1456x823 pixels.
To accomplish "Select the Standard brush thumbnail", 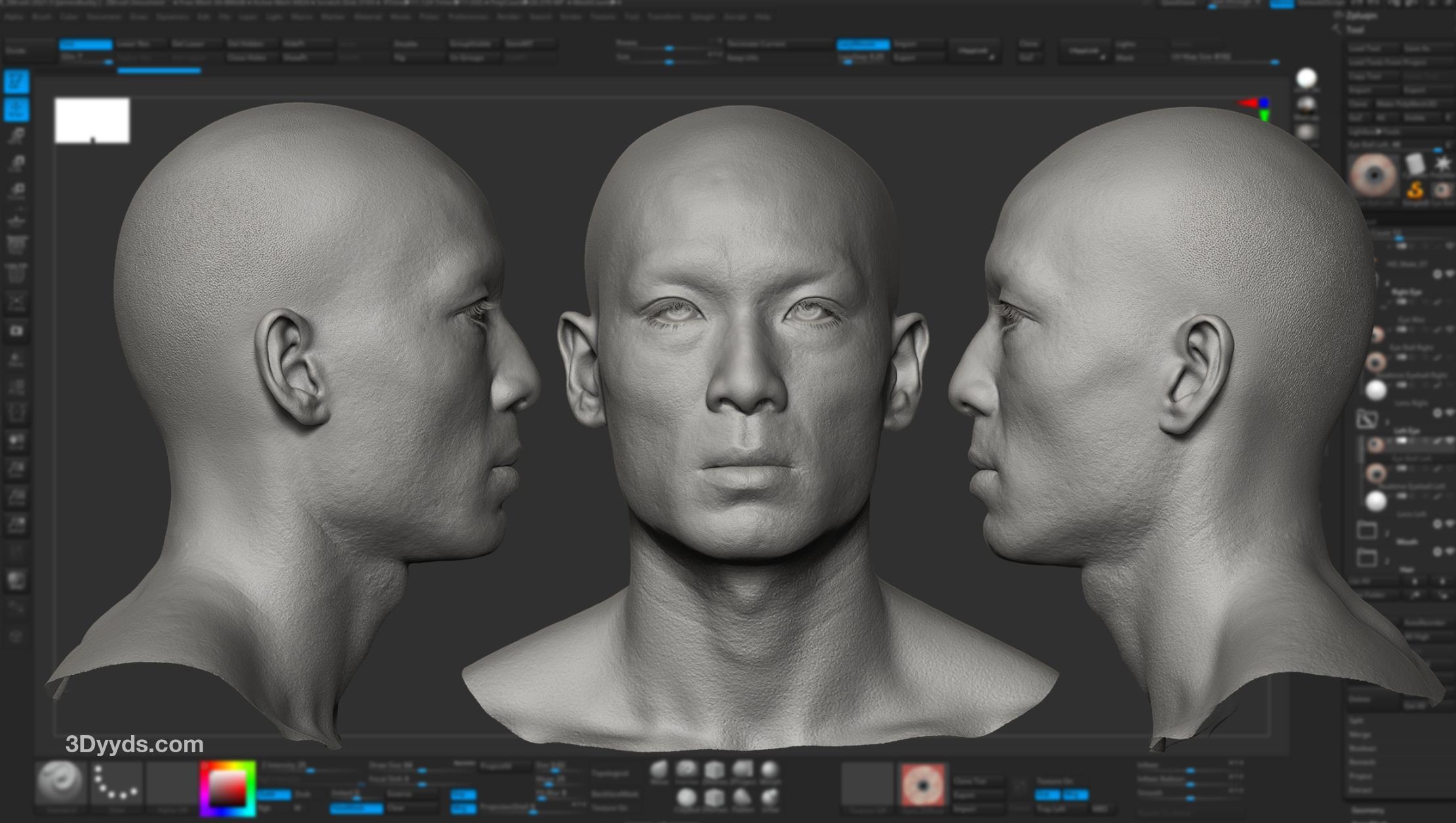I will coord(60,783).
